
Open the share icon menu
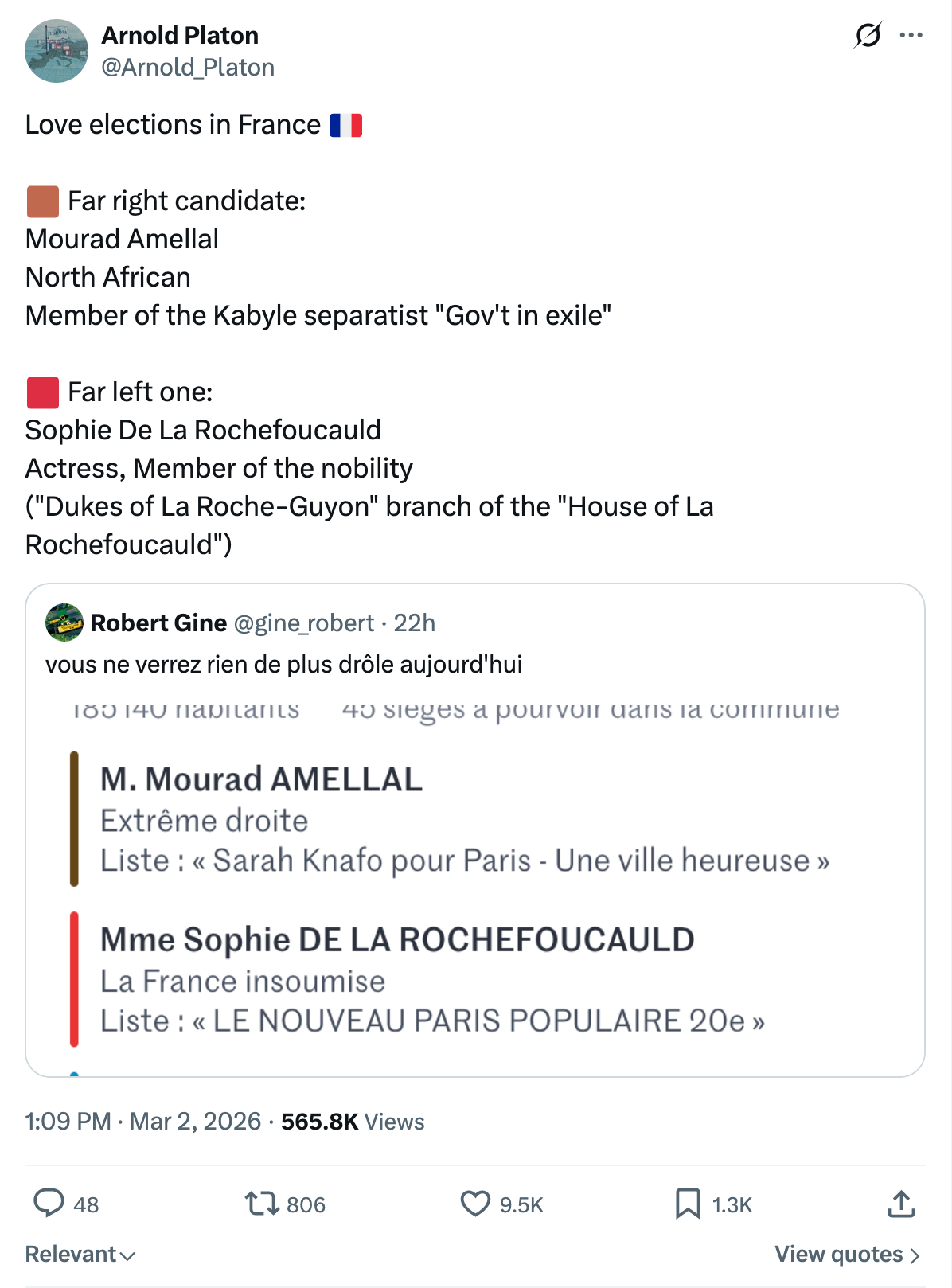pyautogui.click(x=901, y=1203)
